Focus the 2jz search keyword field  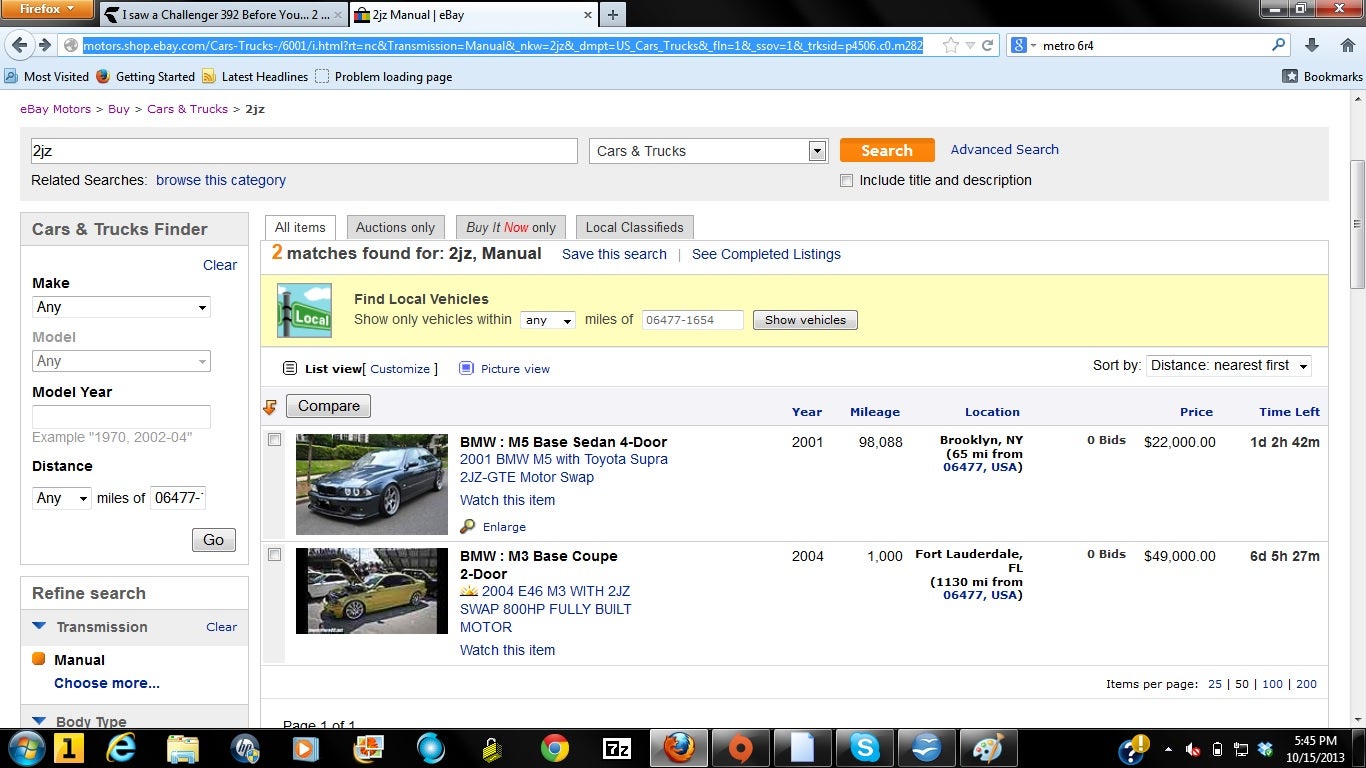[304, 151]
